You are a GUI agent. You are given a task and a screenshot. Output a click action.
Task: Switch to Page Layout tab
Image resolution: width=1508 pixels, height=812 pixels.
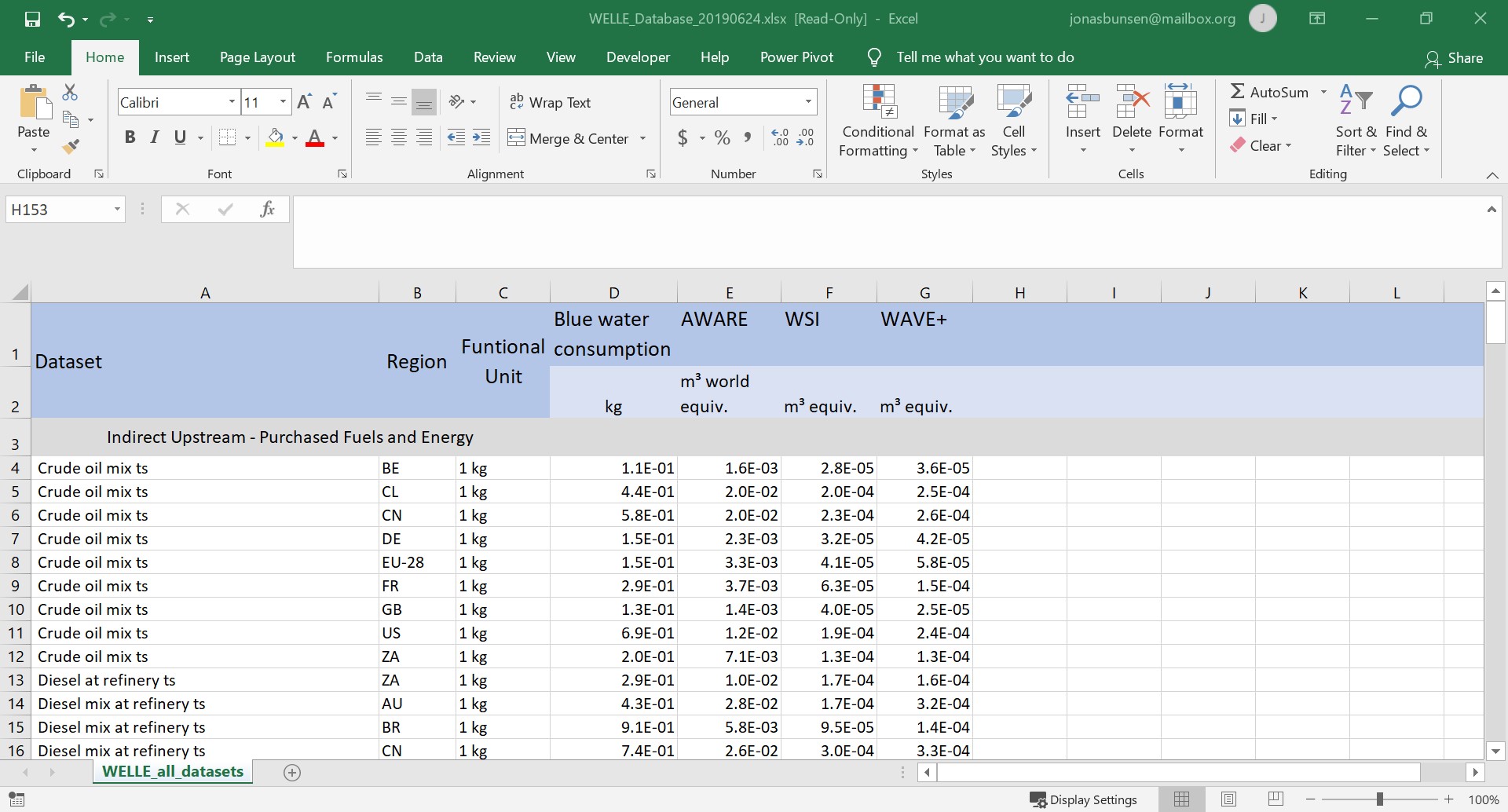(x=258, y=57)
